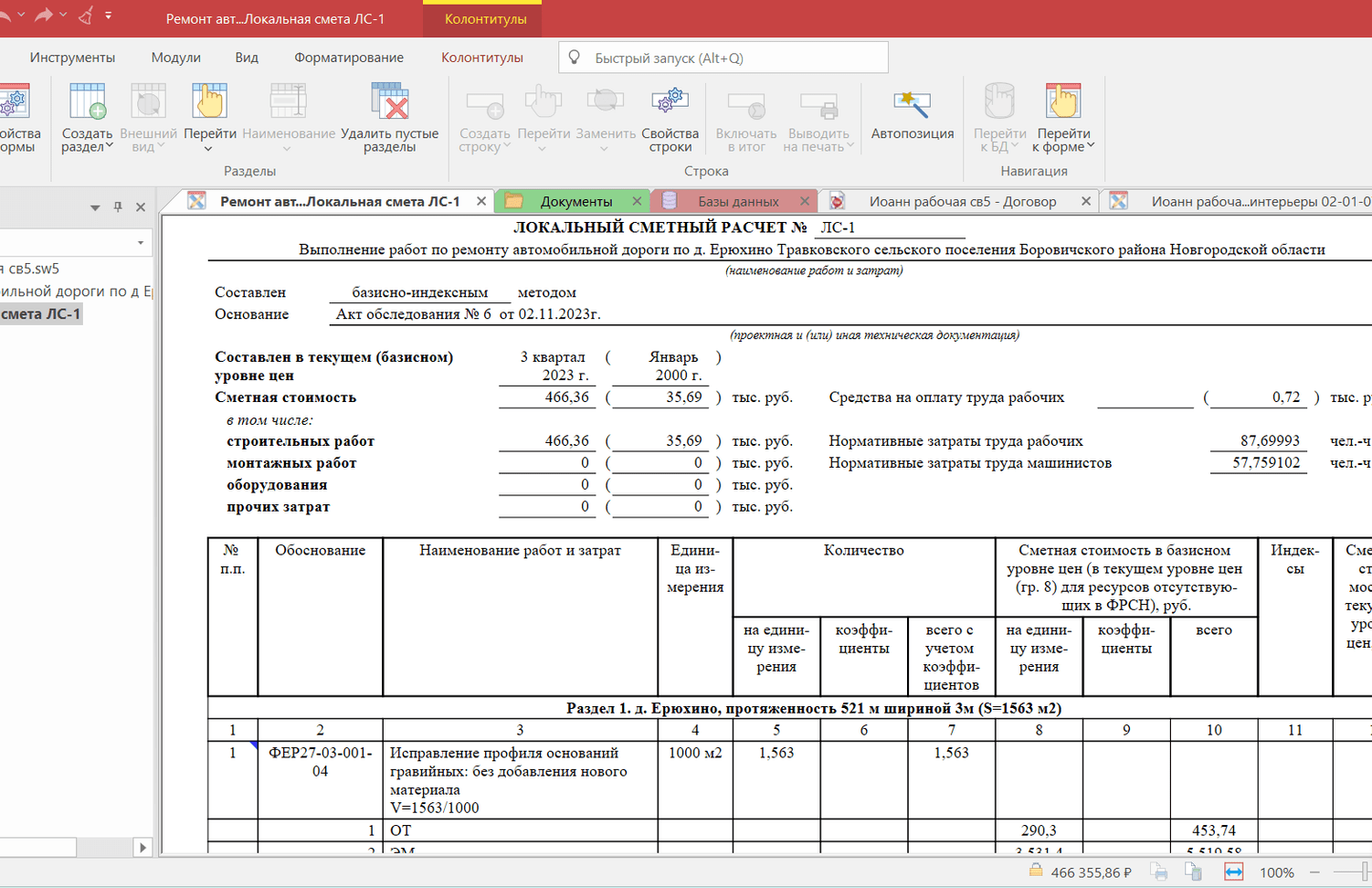
Task: Open Форматирование ribbon tab
Action: pyautogui.click(x=349, y=58)
